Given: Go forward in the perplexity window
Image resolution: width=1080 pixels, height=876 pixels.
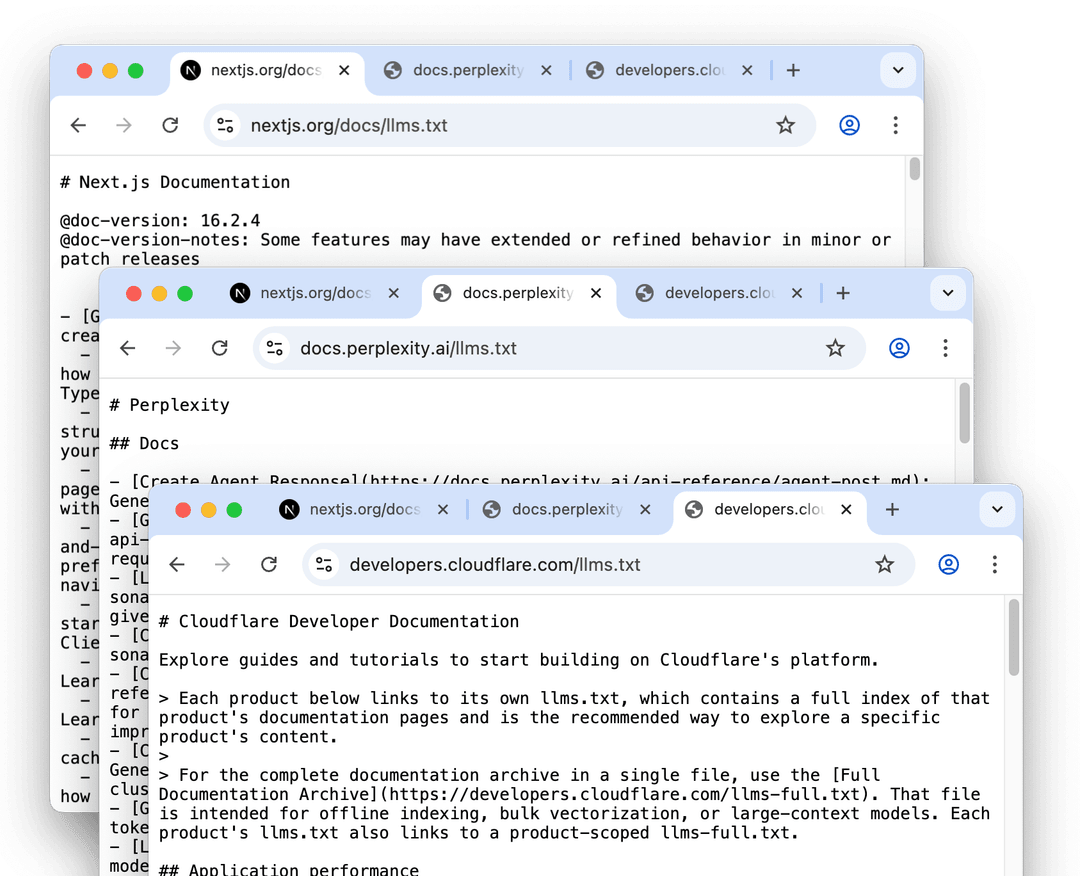Looking at the screenshot, I should coord(174,348).
